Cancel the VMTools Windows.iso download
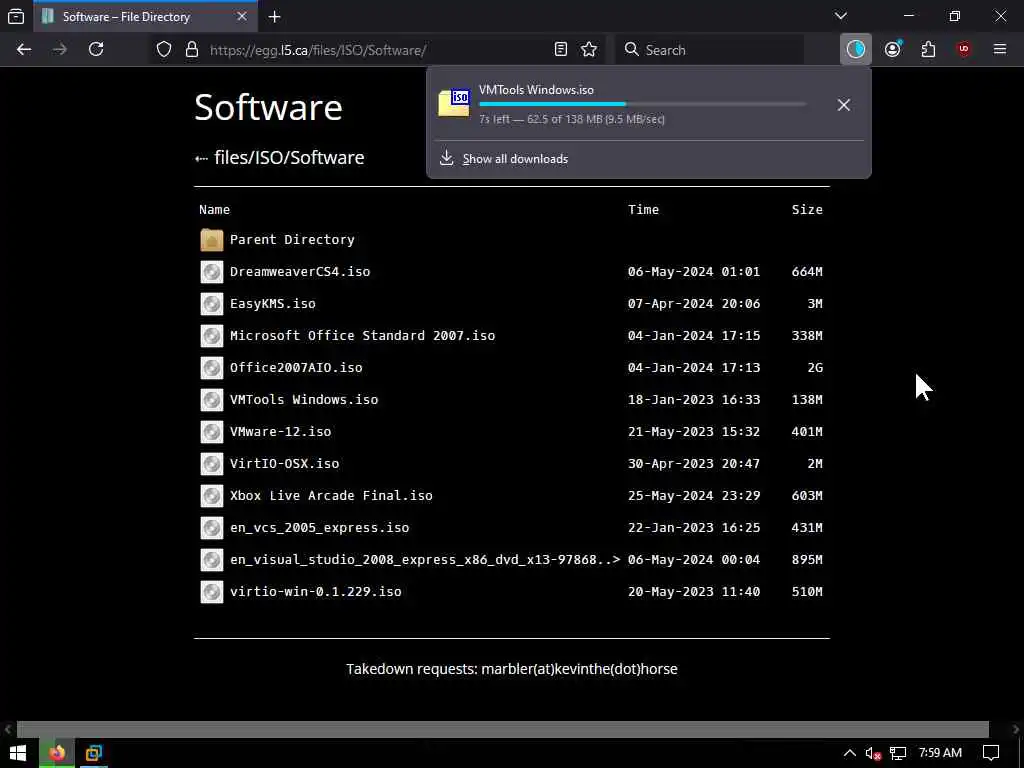Viewport: 1024px width, 768px height. pyautogui.click(x=844, y=105)
